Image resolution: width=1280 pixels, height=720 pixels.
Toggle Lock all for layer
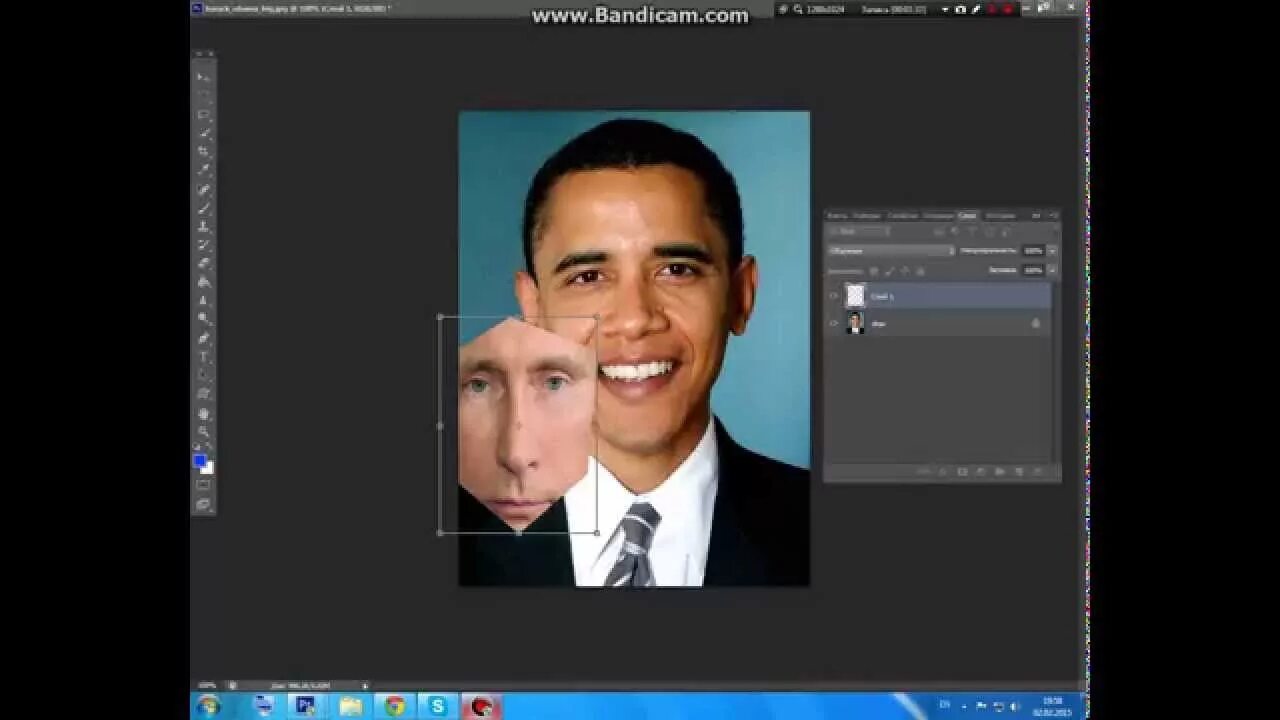point(921,271)
